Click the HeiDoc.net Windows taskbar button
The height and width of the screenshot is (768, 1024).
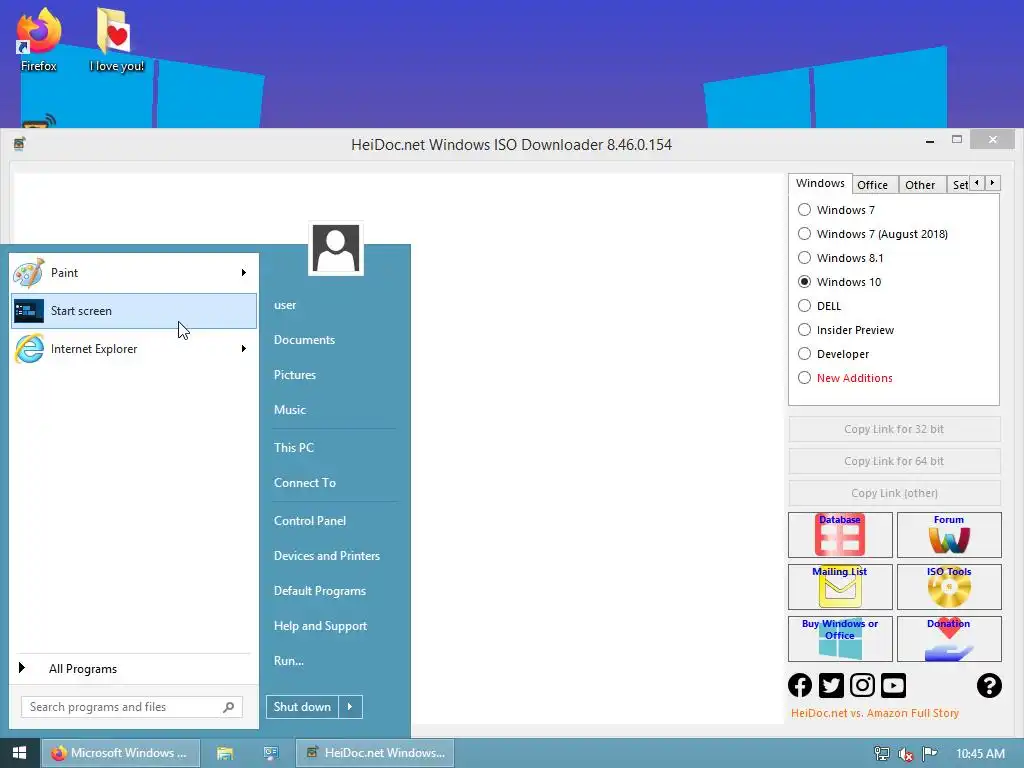tap(375, 753)
